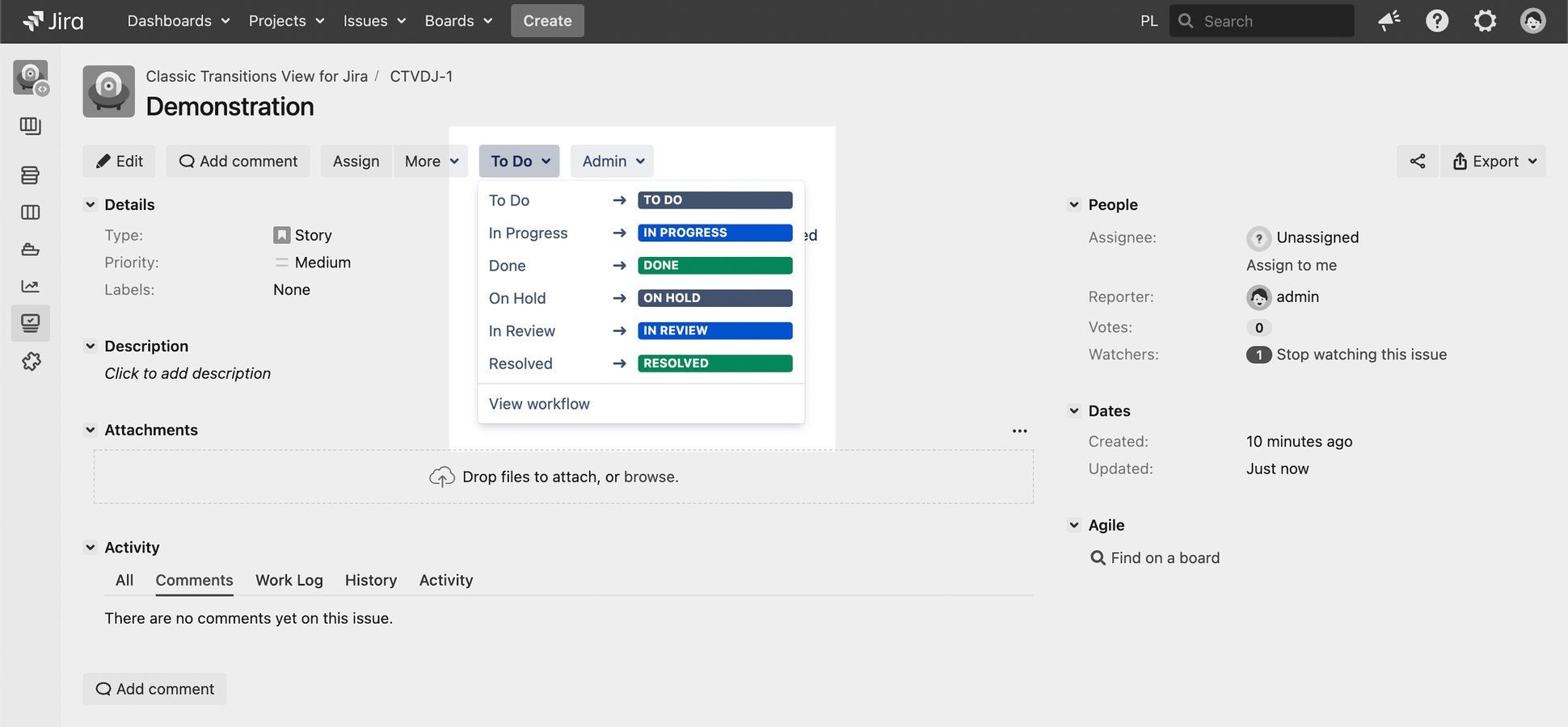Open the issues monitor icon in sidebar
This screenshot has width=1568, height=727.
[x=31, y=323]
